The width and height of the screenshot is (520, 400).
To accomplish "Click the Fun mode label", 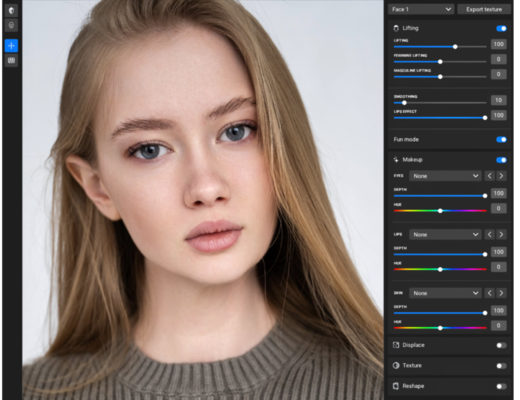I will click(x=406, y=139).
